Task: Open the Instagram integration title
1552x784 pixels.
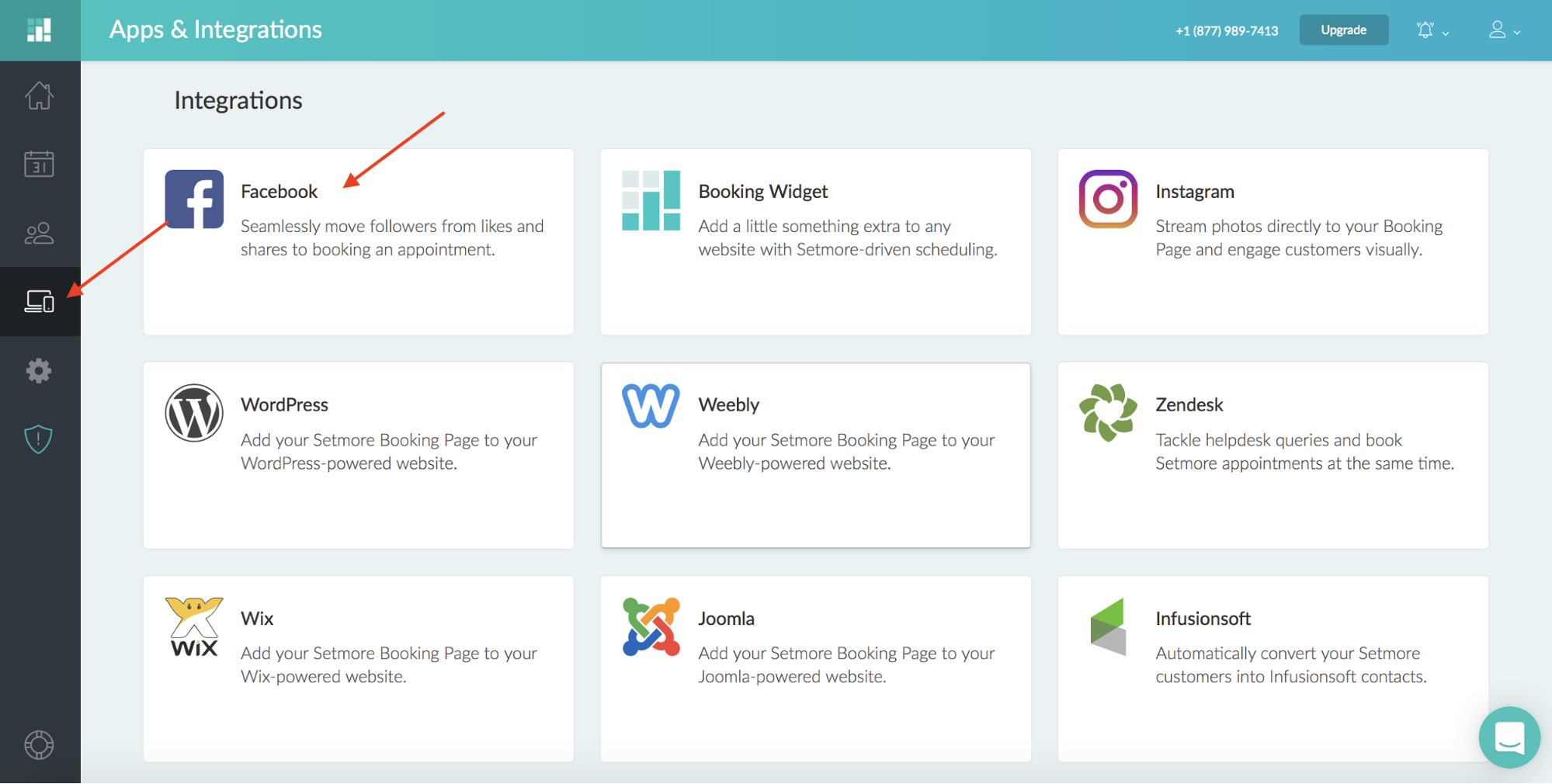Action: click(1194, 192)
